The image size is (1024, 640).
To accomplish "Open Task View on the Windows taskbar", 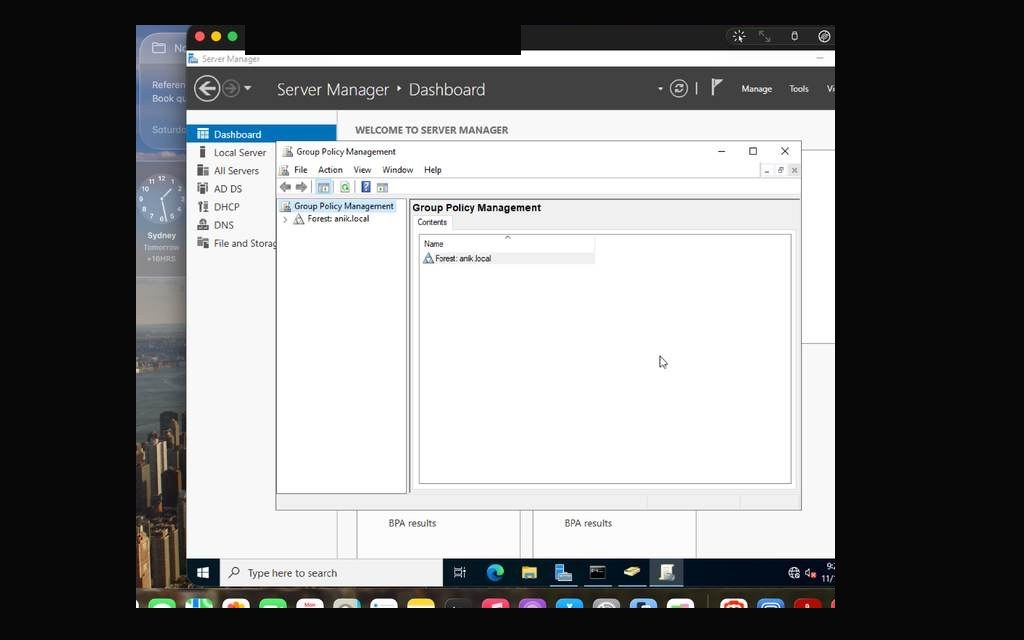I will [460, 573].
